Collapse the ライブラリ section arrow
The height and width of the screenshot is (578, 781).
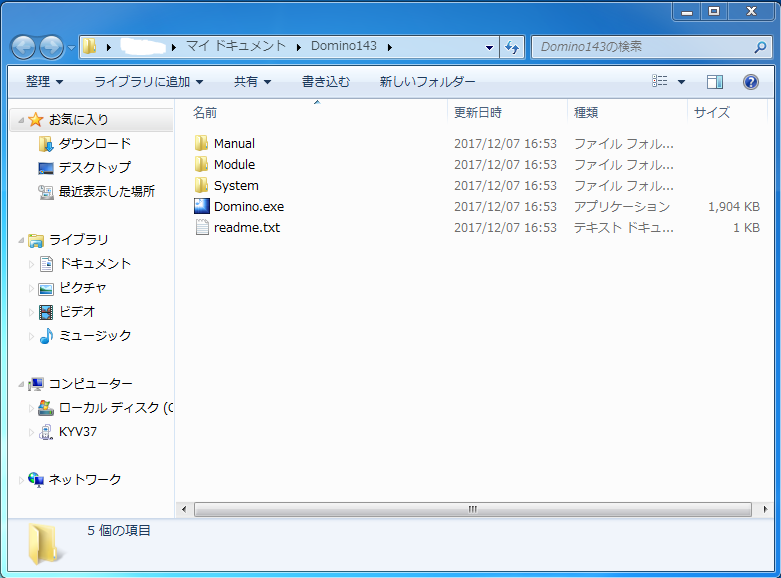point(21,240)
